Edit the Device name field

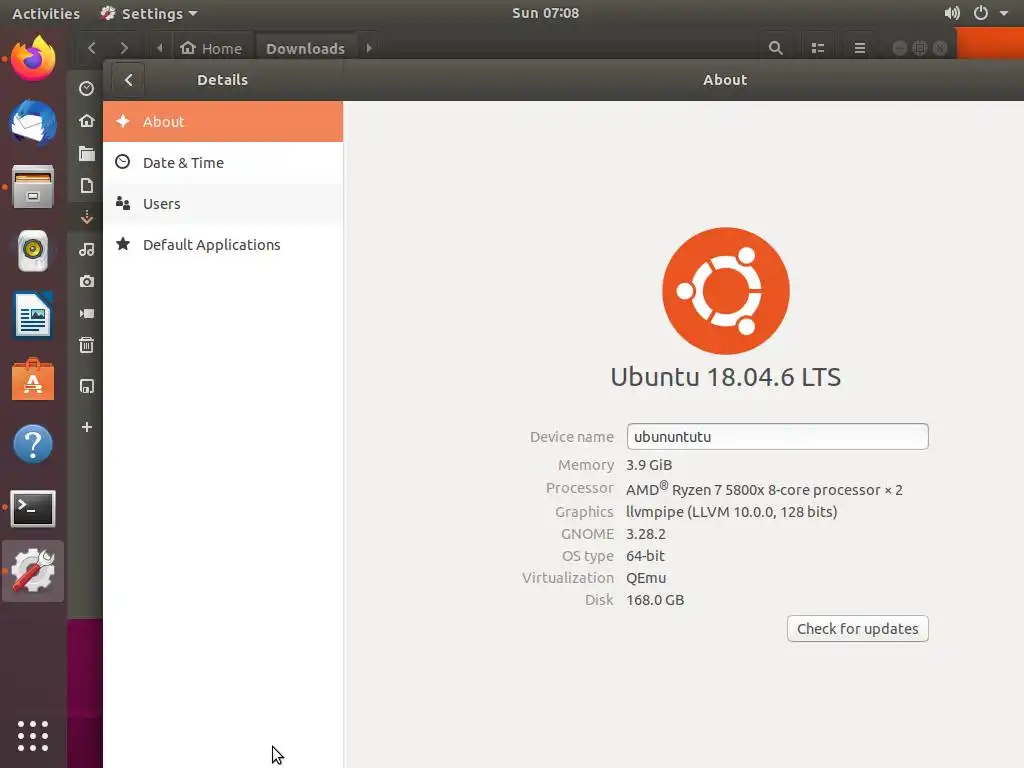777,436
